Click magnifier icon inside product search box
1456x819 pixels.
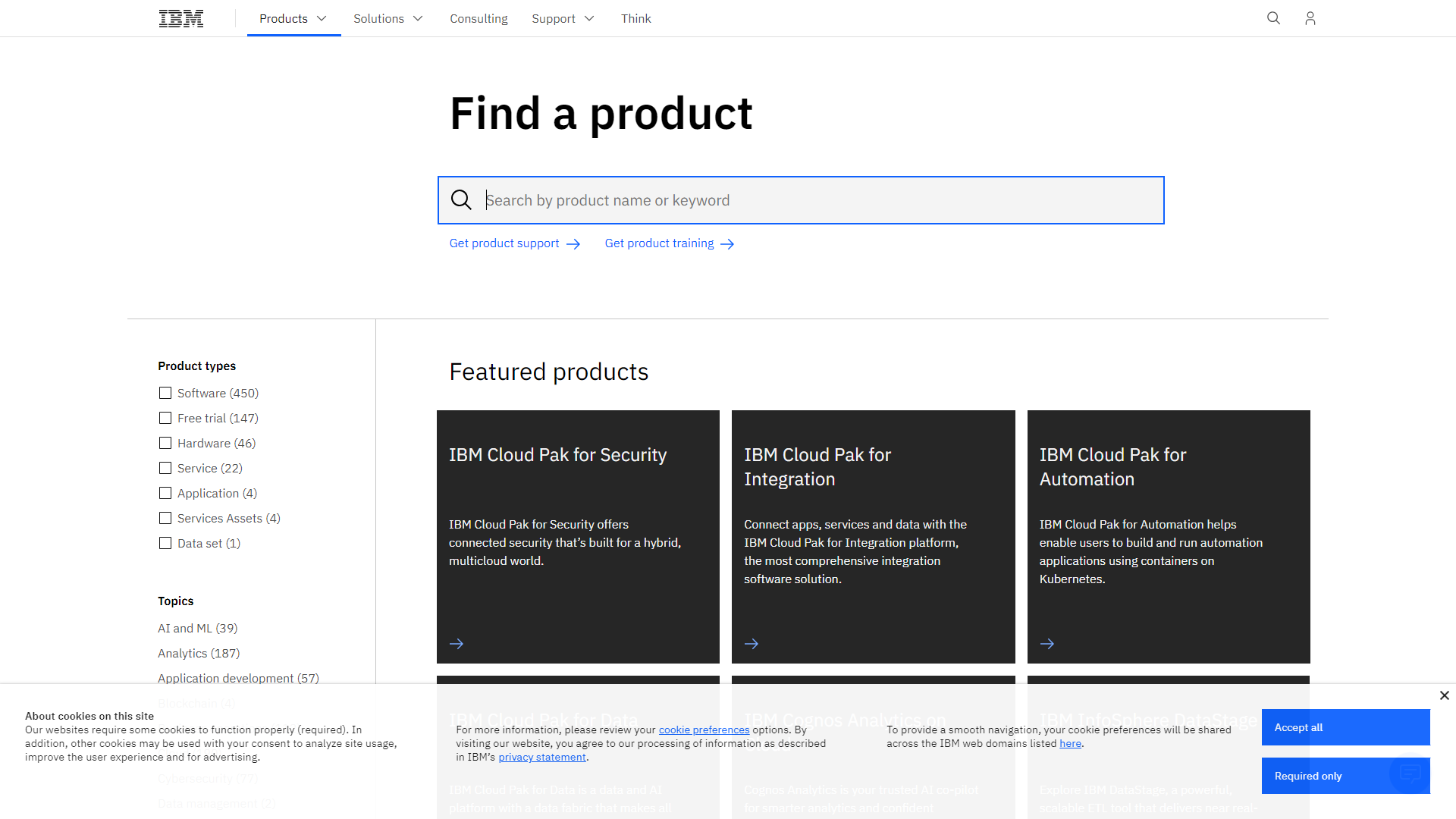coord(461,200)
